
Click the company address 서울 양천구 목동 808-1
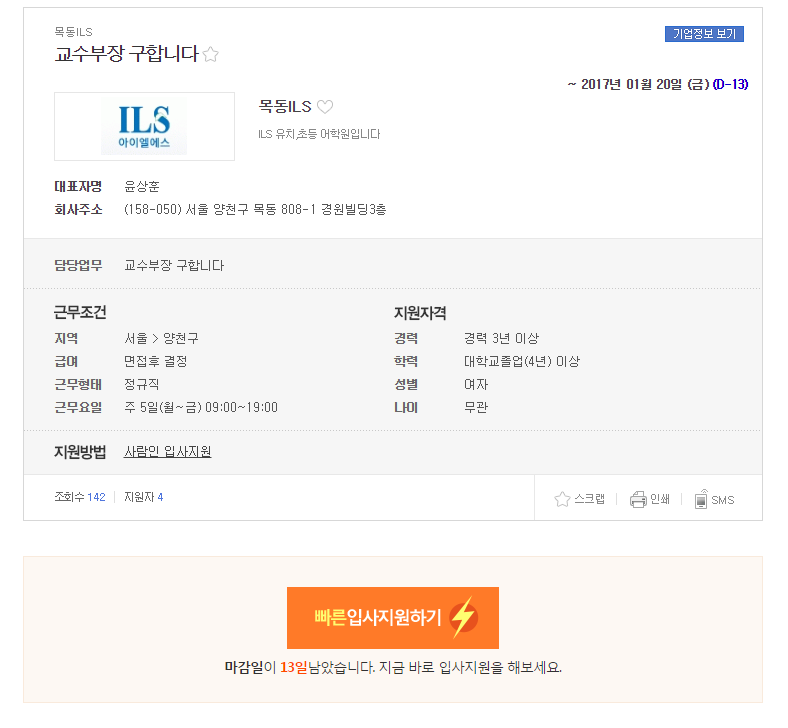[255, 209]
